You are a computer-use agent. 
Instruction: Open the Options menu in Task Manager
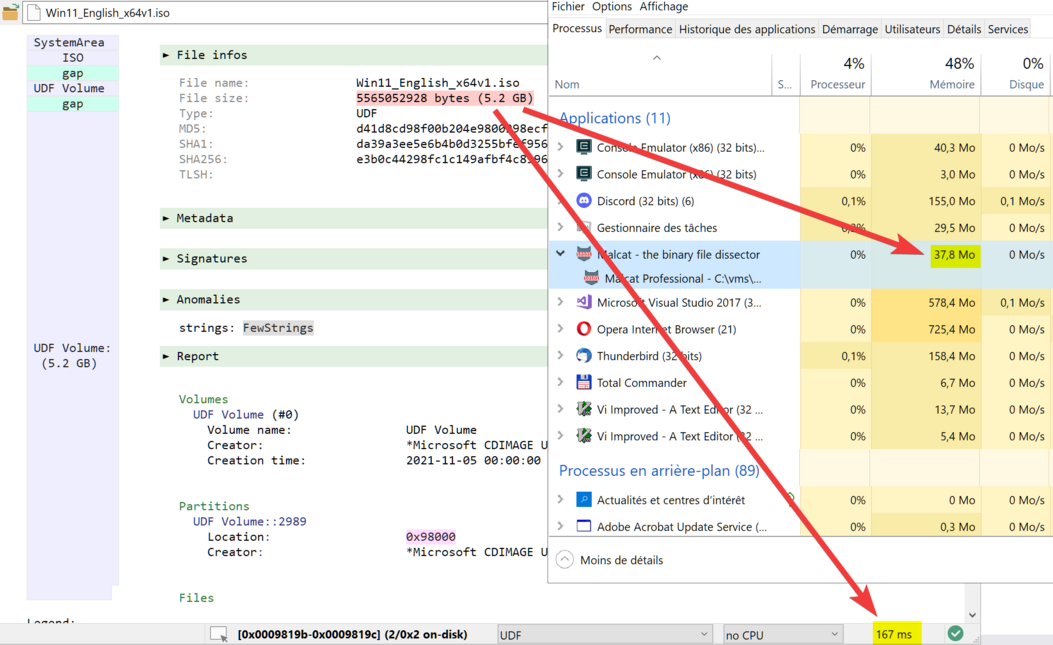612,7
